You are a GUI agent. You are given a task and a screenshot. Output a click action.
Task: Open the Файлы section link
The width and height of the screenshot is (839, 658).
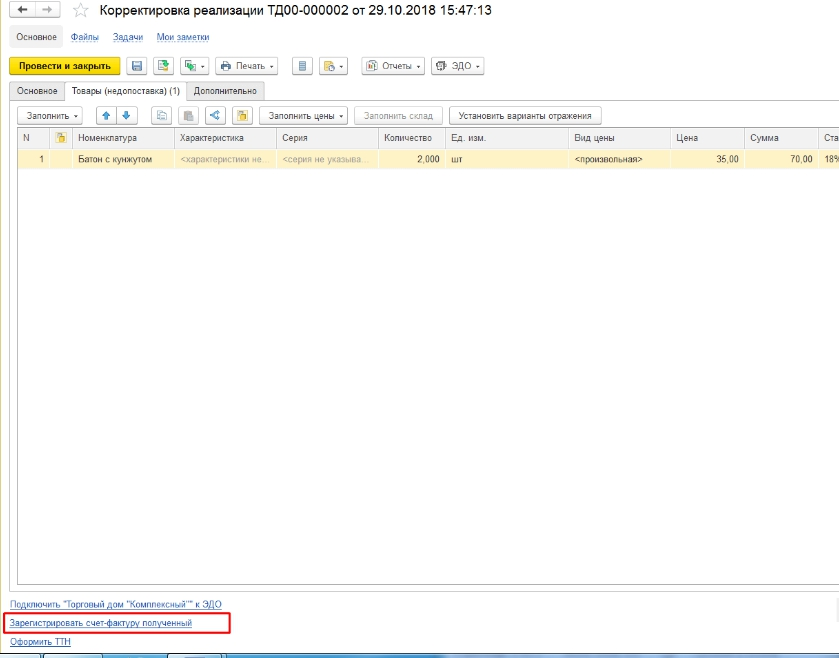pyautogui.click(x=84, y=37)
